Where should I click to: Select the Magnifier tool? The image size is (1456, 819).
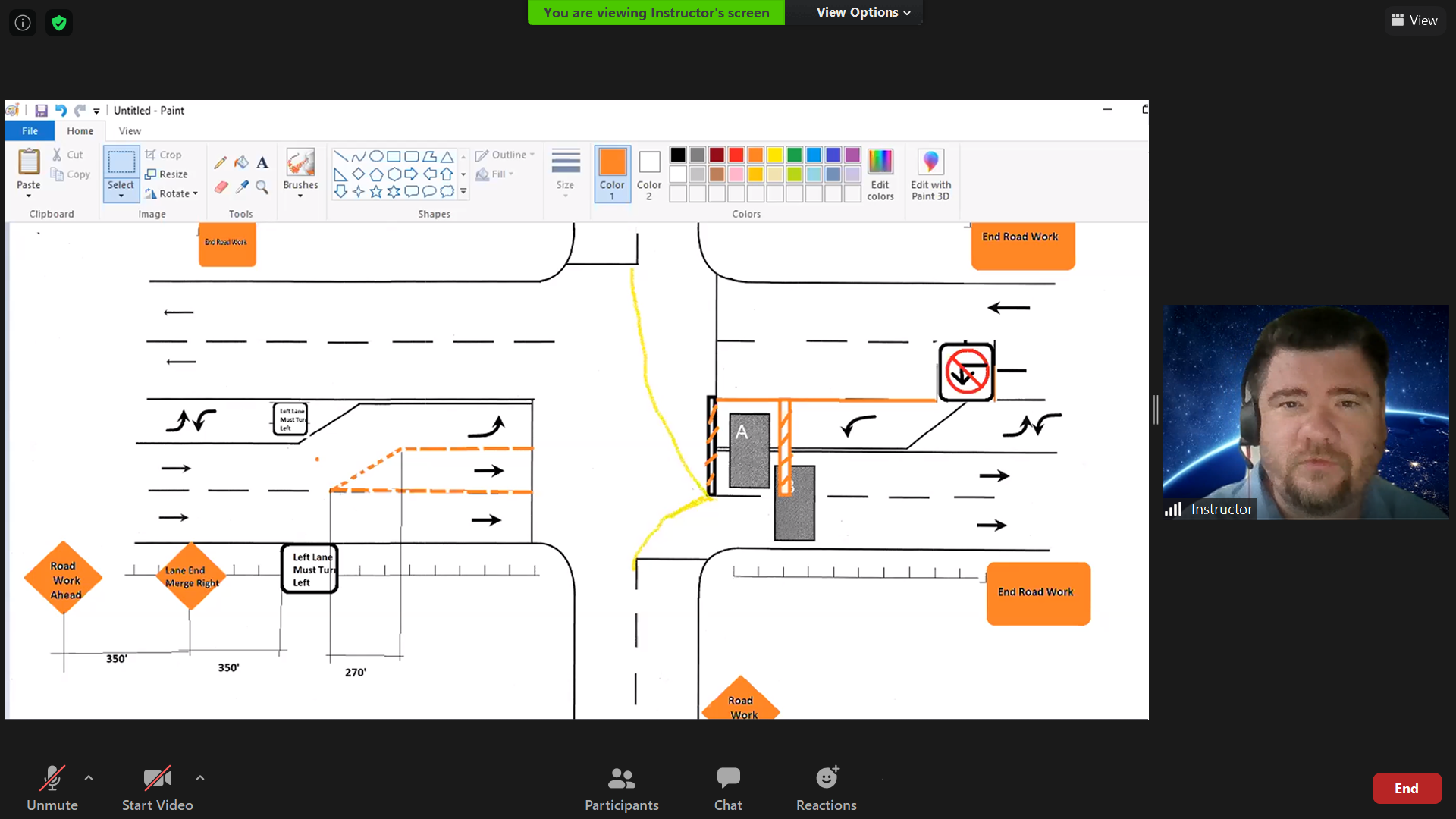click(262, 187)
